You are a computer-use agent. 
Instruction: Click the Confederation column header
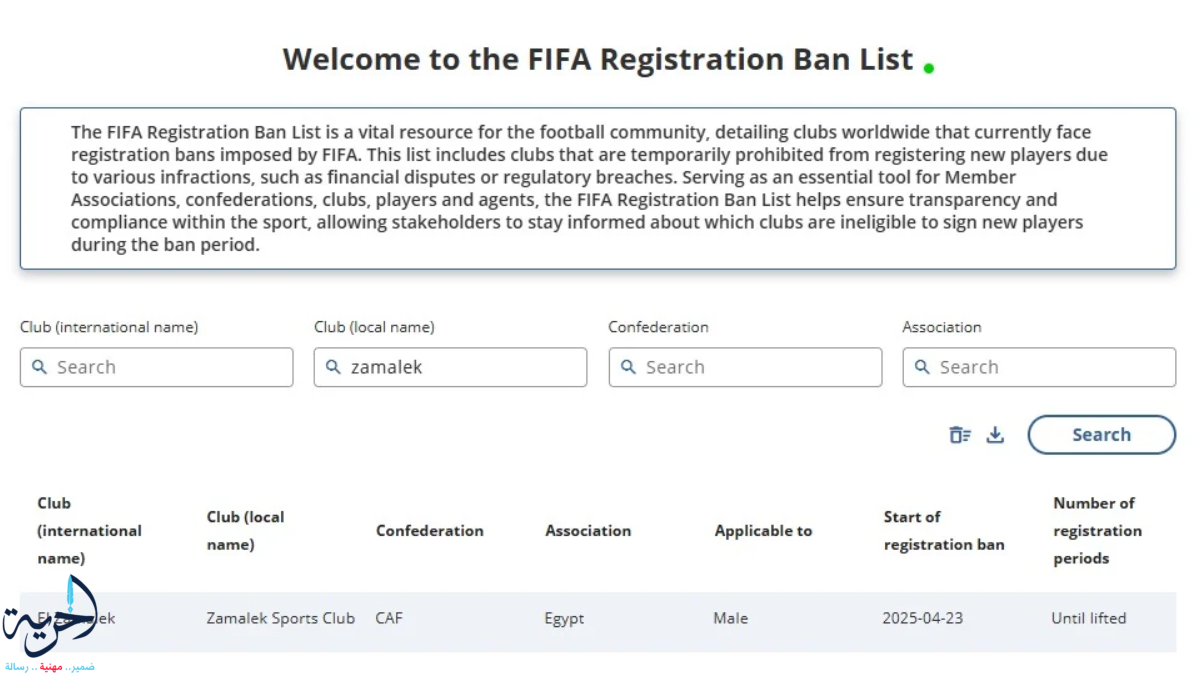(429, 531)
